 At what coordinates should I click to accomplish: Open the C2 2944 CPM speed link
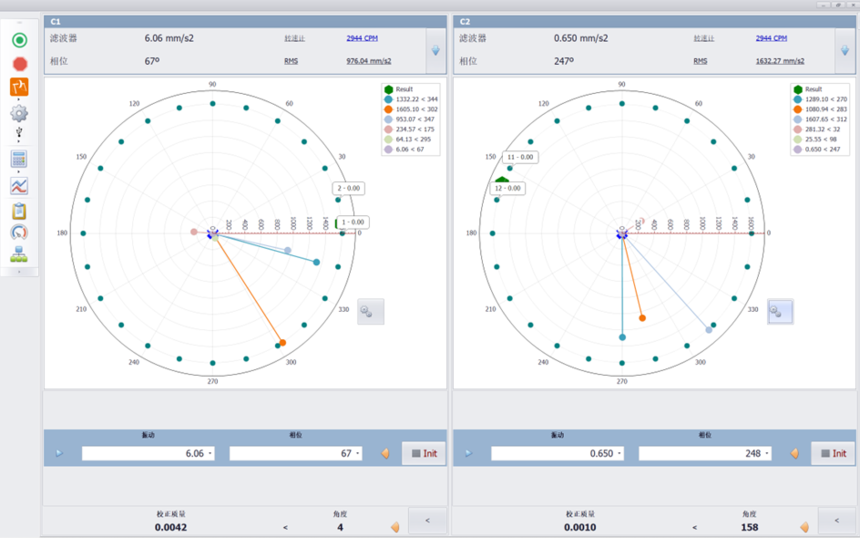[x=771, y=38]
